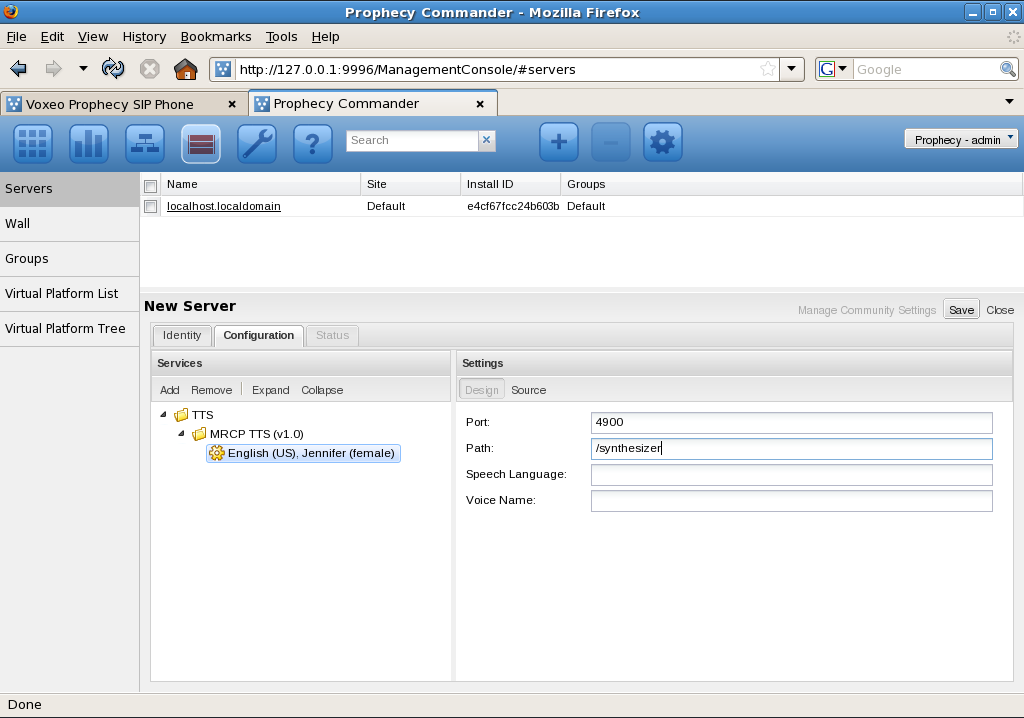Screen dimensions: 1024x718
Task: Open the localhost.localdomain server link
Action: click(224, 206)
